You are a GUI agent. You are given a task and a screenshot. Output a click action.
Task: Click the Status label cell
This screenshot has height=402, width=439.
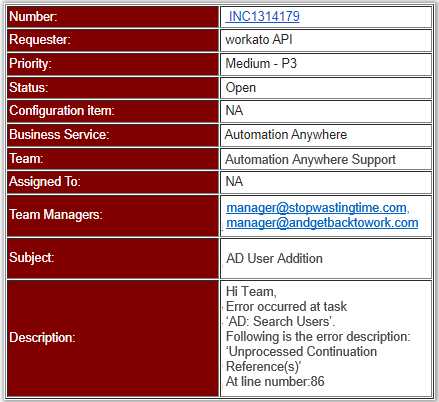(x=113, y=88)
